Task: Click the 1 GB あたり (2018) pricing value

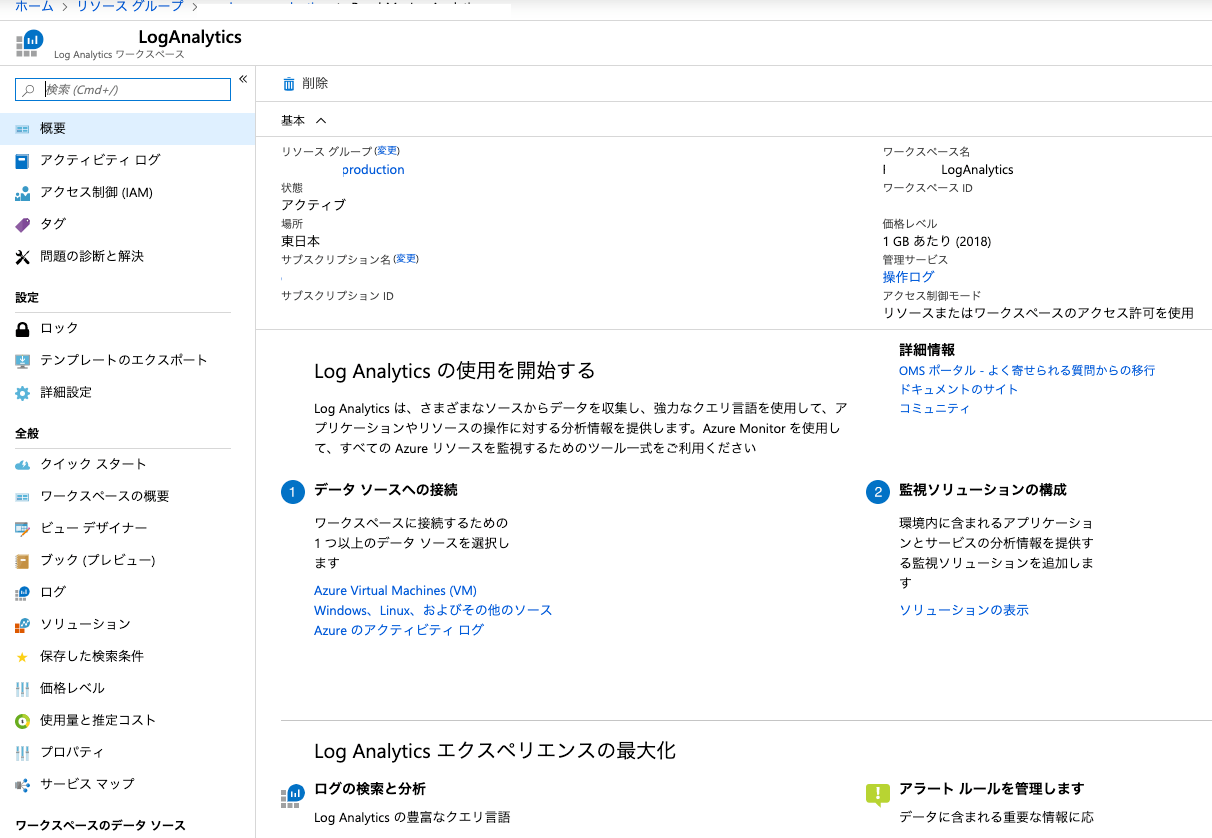Action: 937,242
